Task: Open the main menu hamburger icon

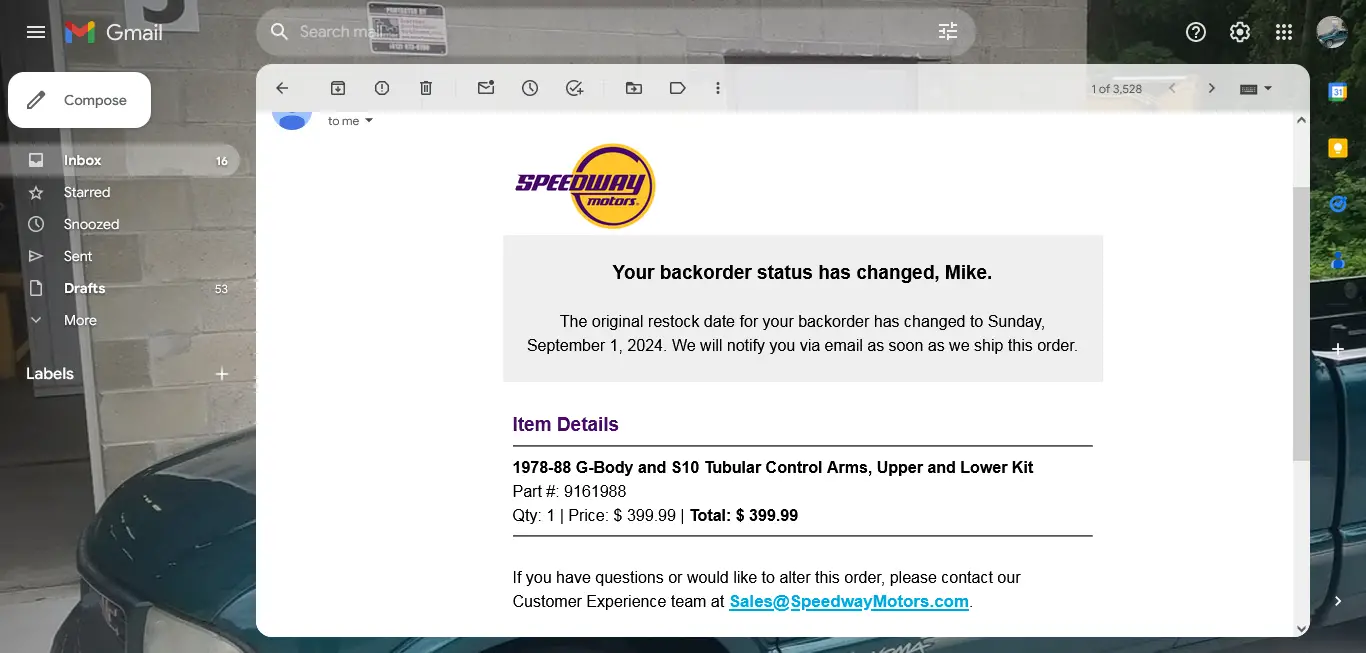Action: pos(36,32)
